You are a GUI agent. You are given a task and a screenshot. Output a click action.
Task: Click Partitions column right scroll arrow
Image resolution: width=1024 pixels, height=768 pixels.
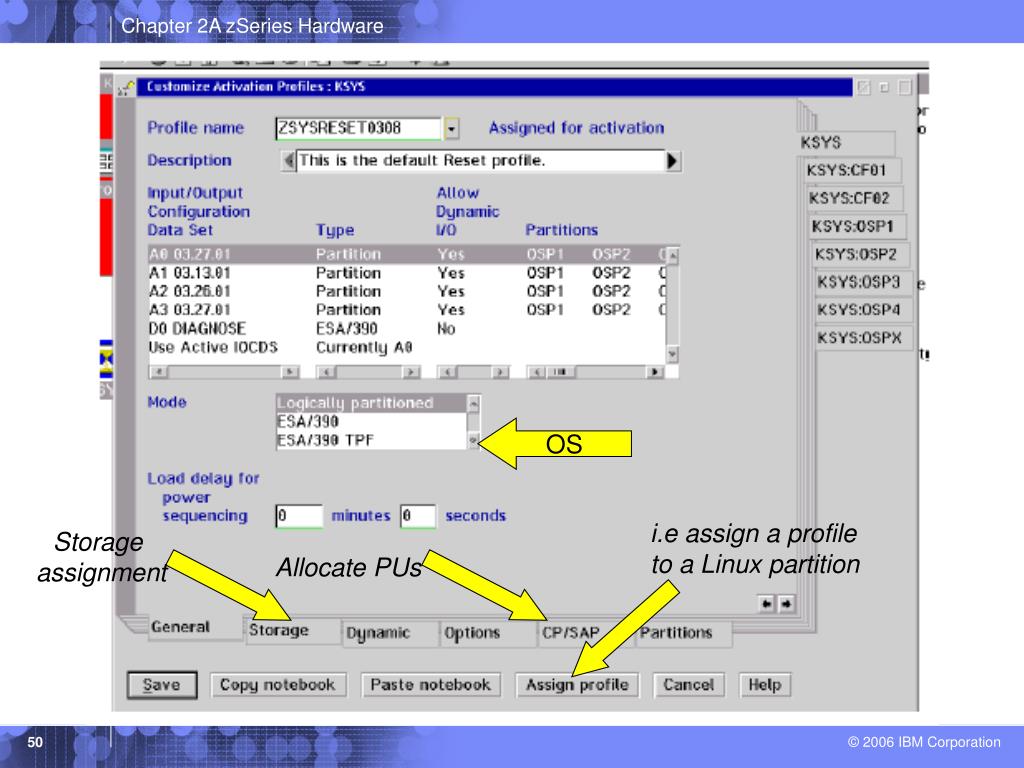coord(654,372)
